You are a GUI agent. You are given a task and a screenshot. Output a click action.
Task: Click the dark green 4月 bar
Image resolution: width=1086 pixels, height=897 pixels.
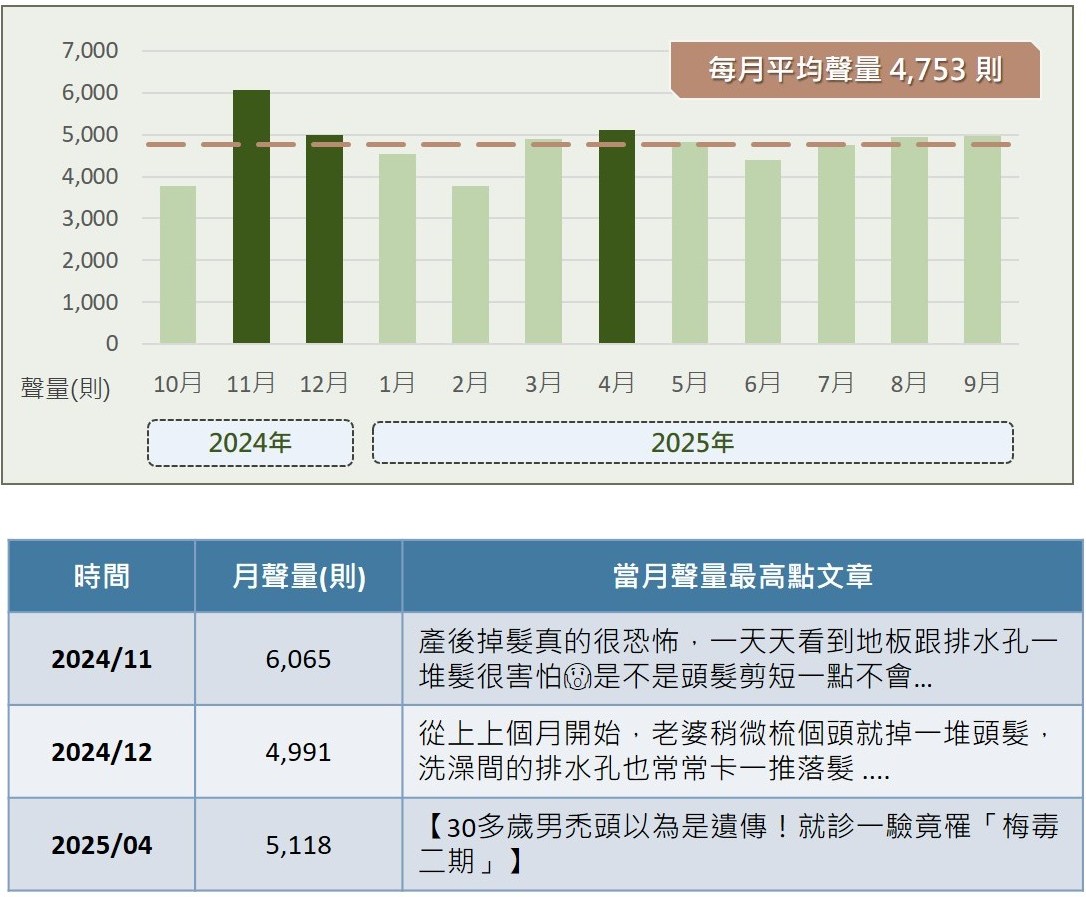[616, 237]
